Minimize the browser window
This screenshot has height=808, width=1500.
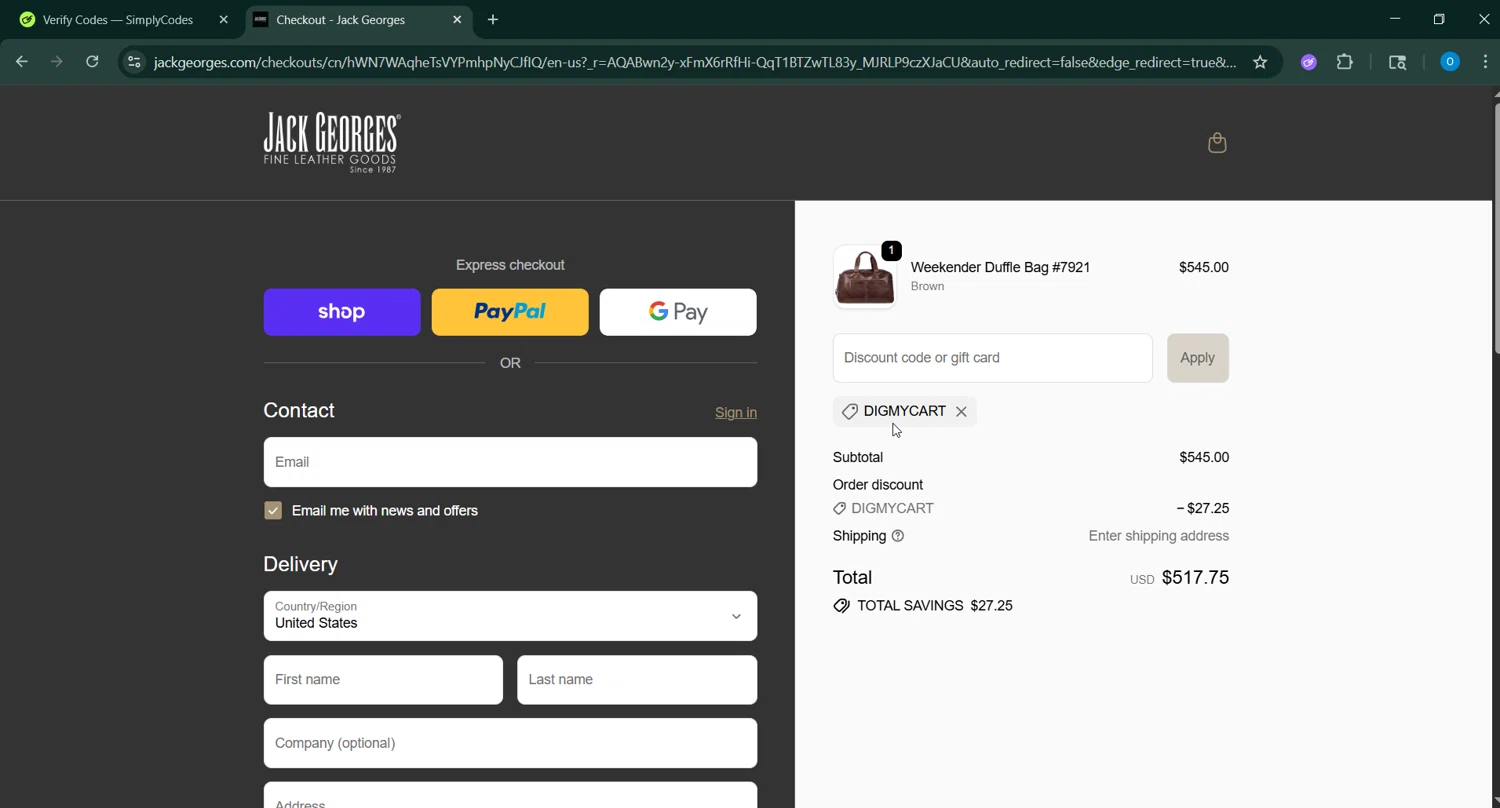[x=1395, y=19]
